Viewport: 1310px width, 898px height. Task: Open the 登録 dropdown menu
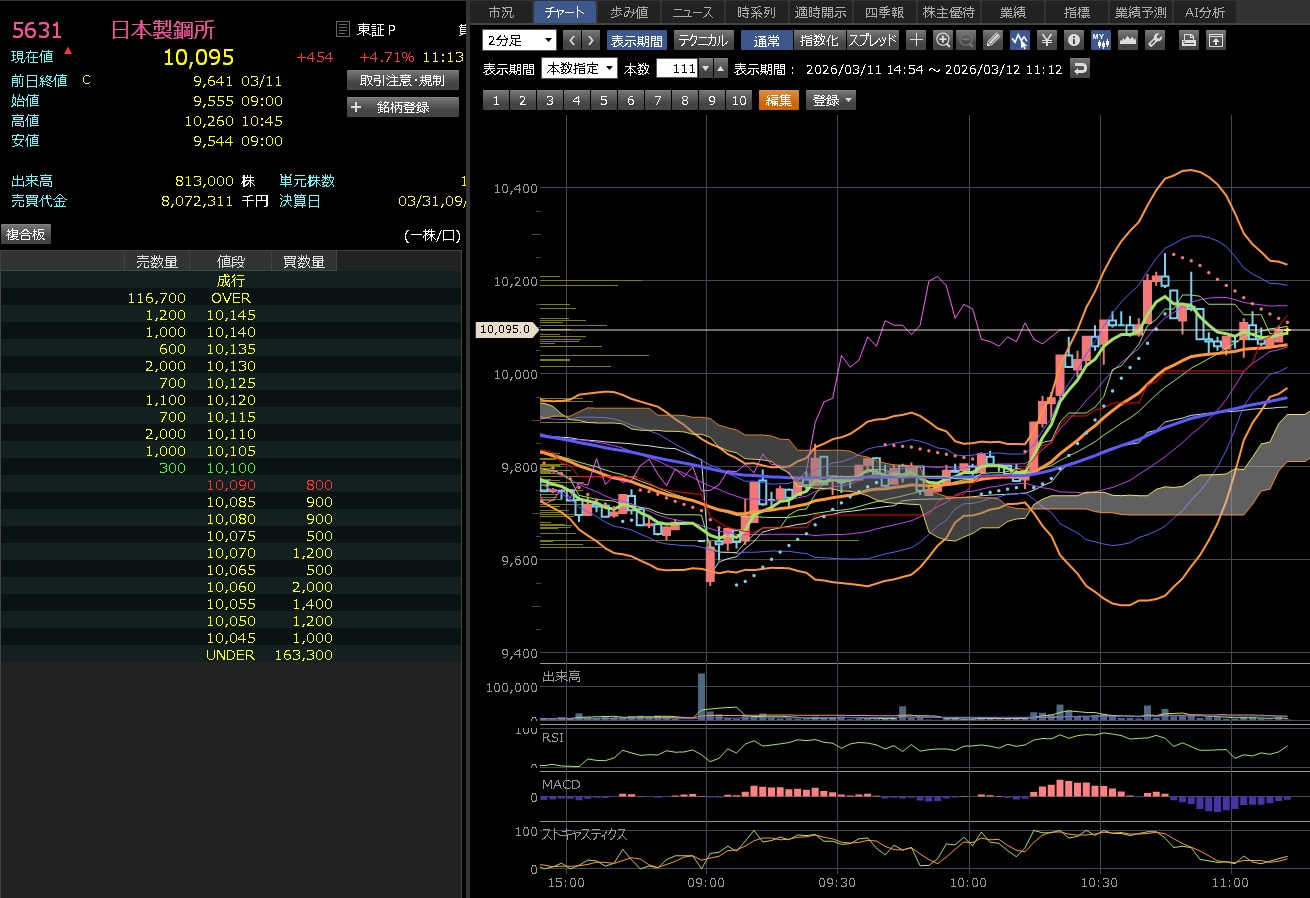(831, 100)
